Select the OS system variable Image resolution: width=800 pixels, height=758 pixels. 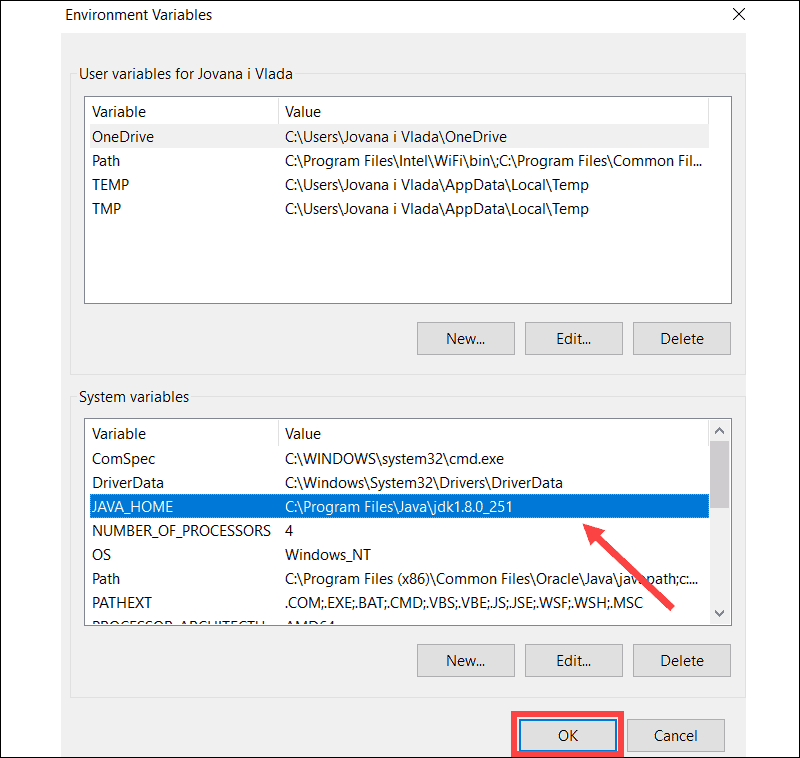[399, 554]
